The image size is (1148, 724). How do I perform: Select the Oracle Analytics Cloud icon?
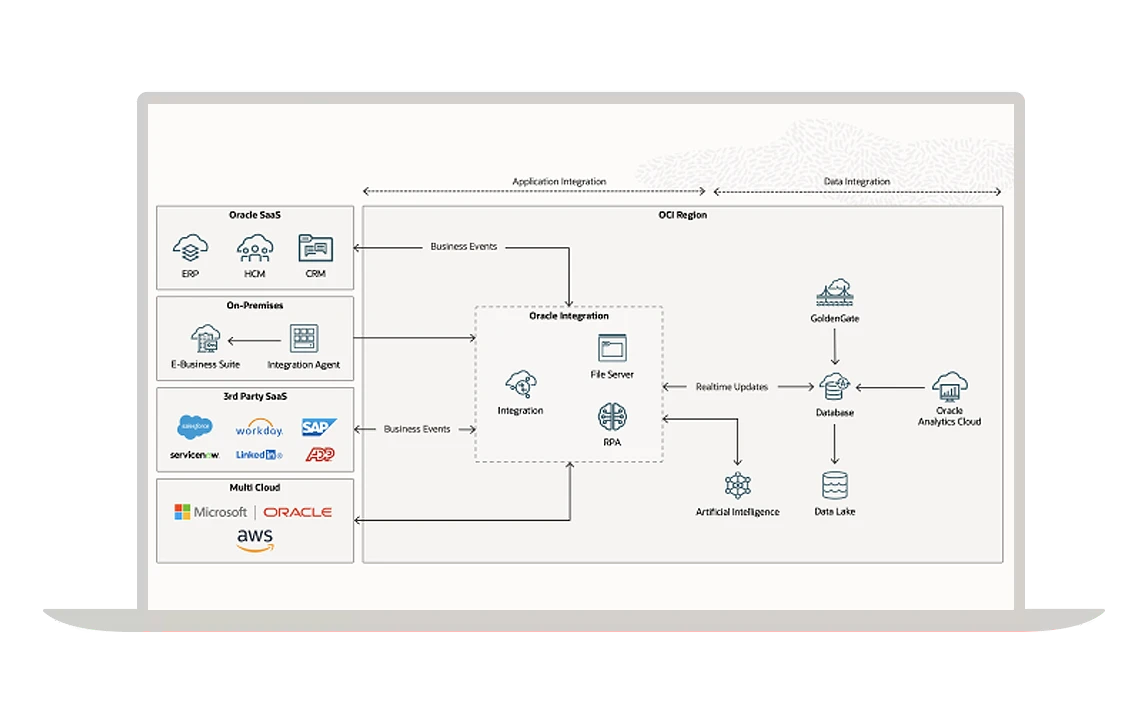coord(949,385)
